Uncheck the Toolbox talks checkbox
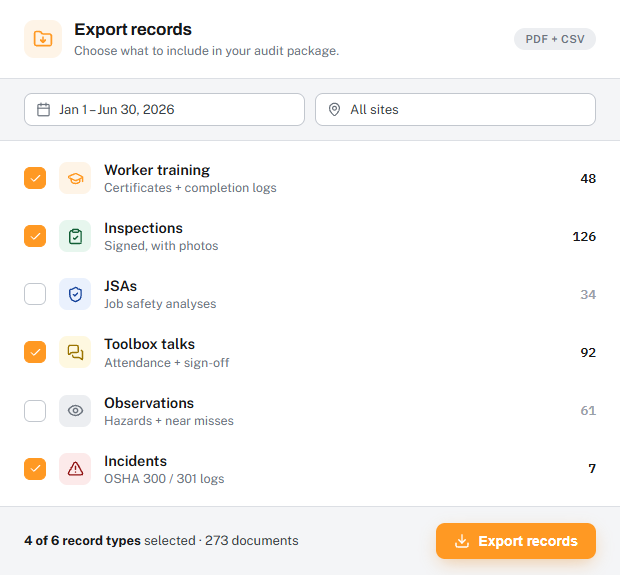 click(x=35, y=352)
